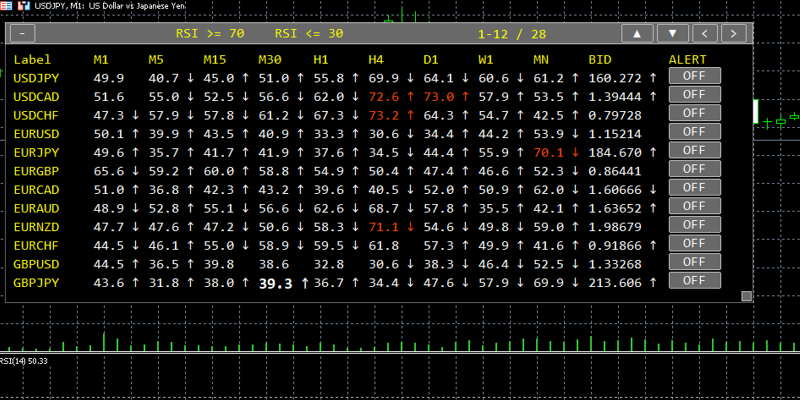Viewport: 800px width, 400px height.
Task: Click the USDJPY bid price 160.272
Action: pyautogui.click(x=615, y=79)
